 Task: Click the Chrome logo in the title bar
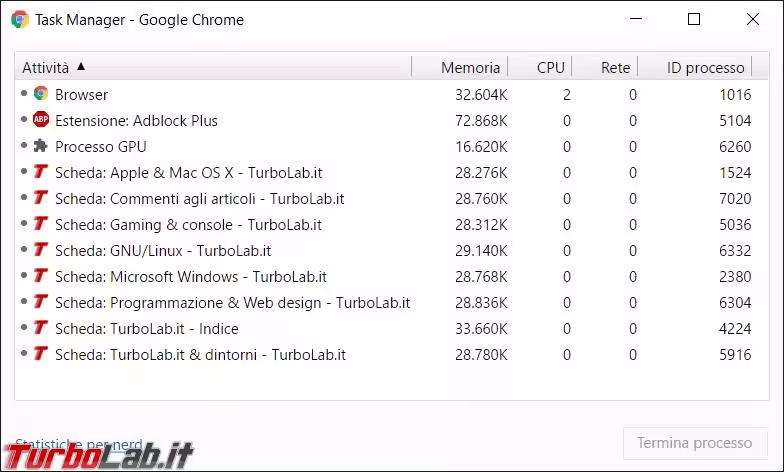tap(20, 19)
